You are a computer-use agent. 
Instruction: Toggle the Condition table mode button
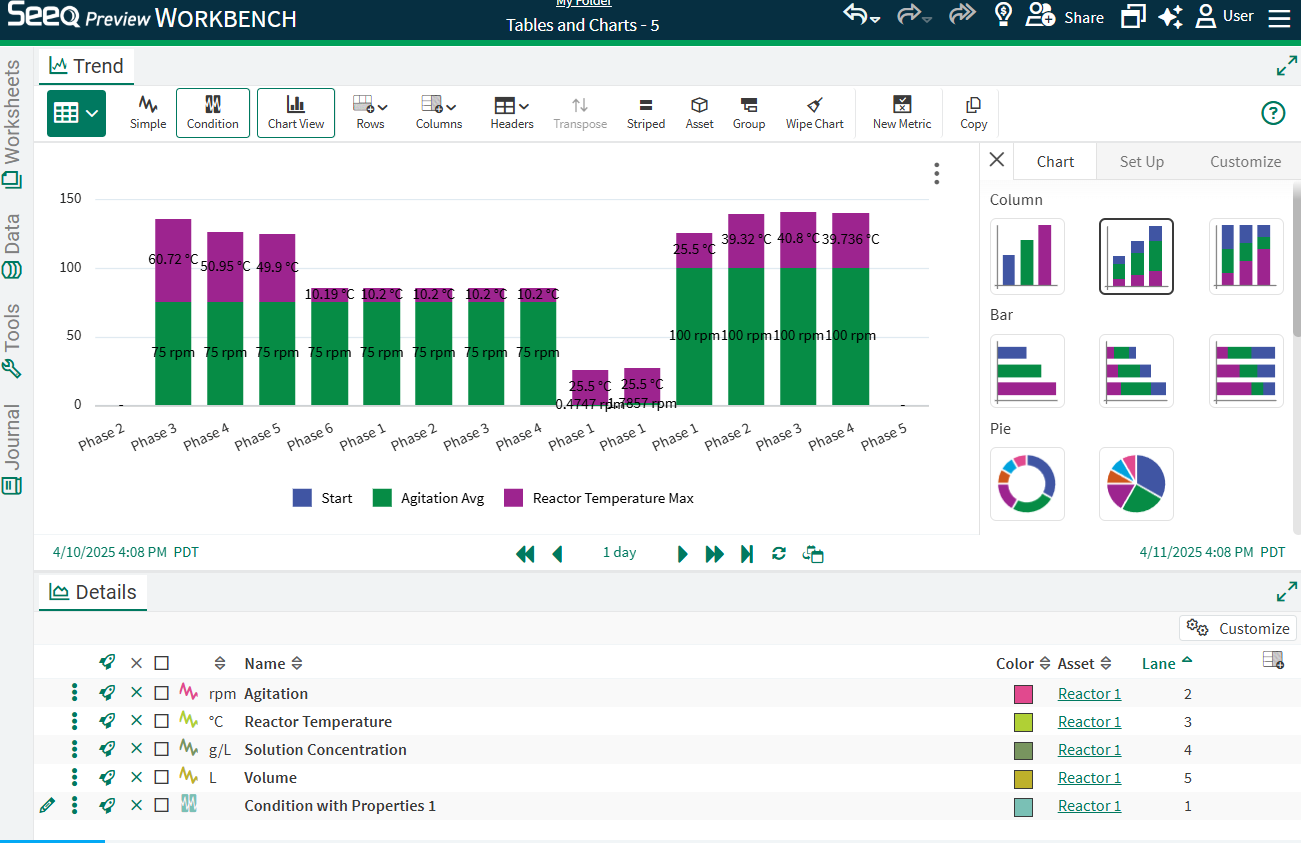tap(212, 113)
